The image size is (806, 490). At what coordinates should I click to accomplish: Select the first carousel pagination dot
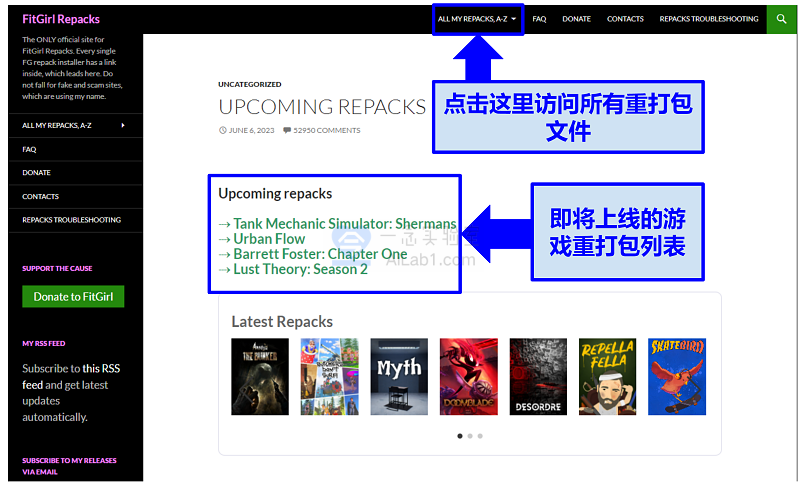[x=460, y=436]
